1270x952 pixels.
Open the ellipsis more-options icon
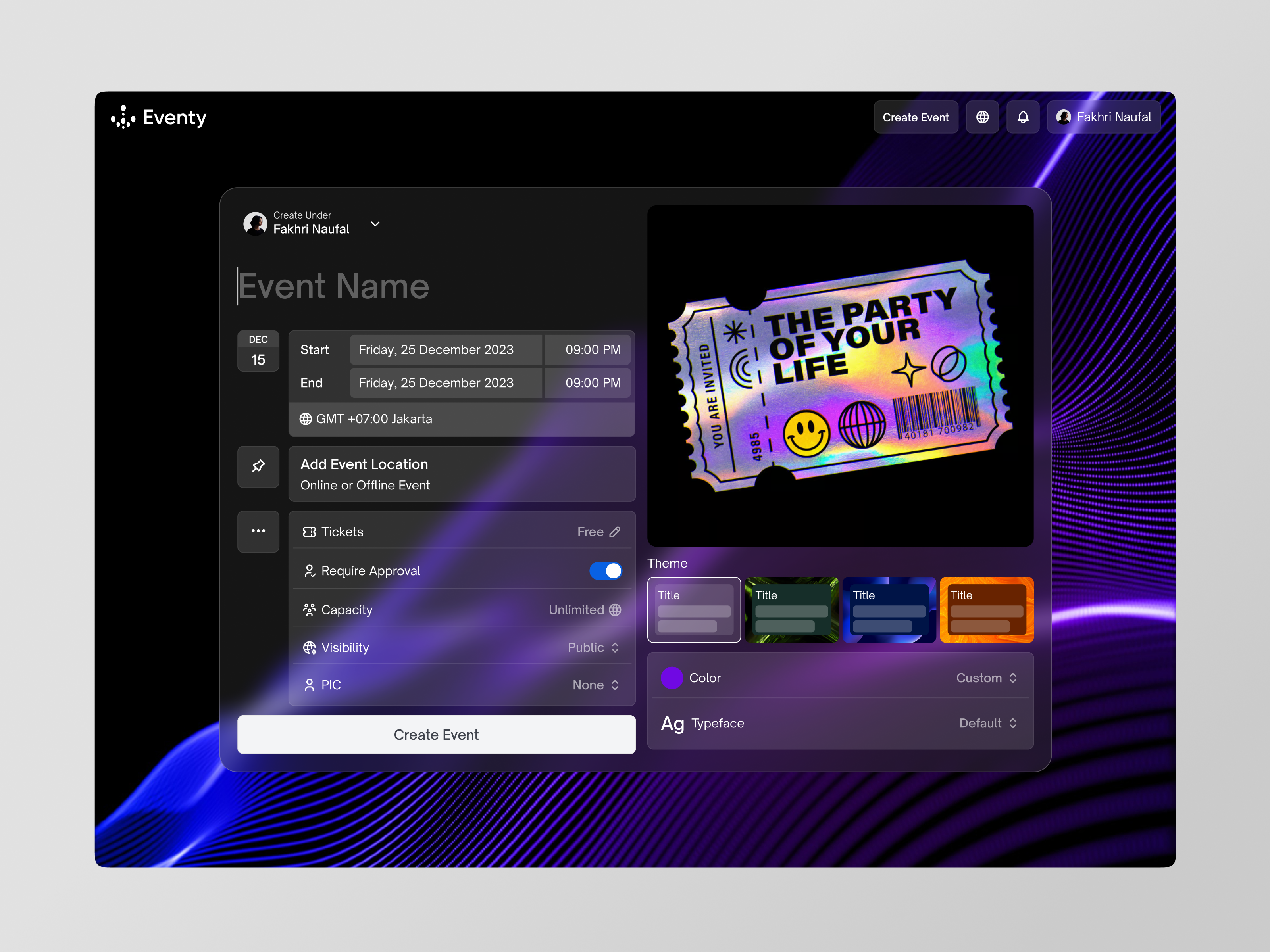click(x=258, y=531)
